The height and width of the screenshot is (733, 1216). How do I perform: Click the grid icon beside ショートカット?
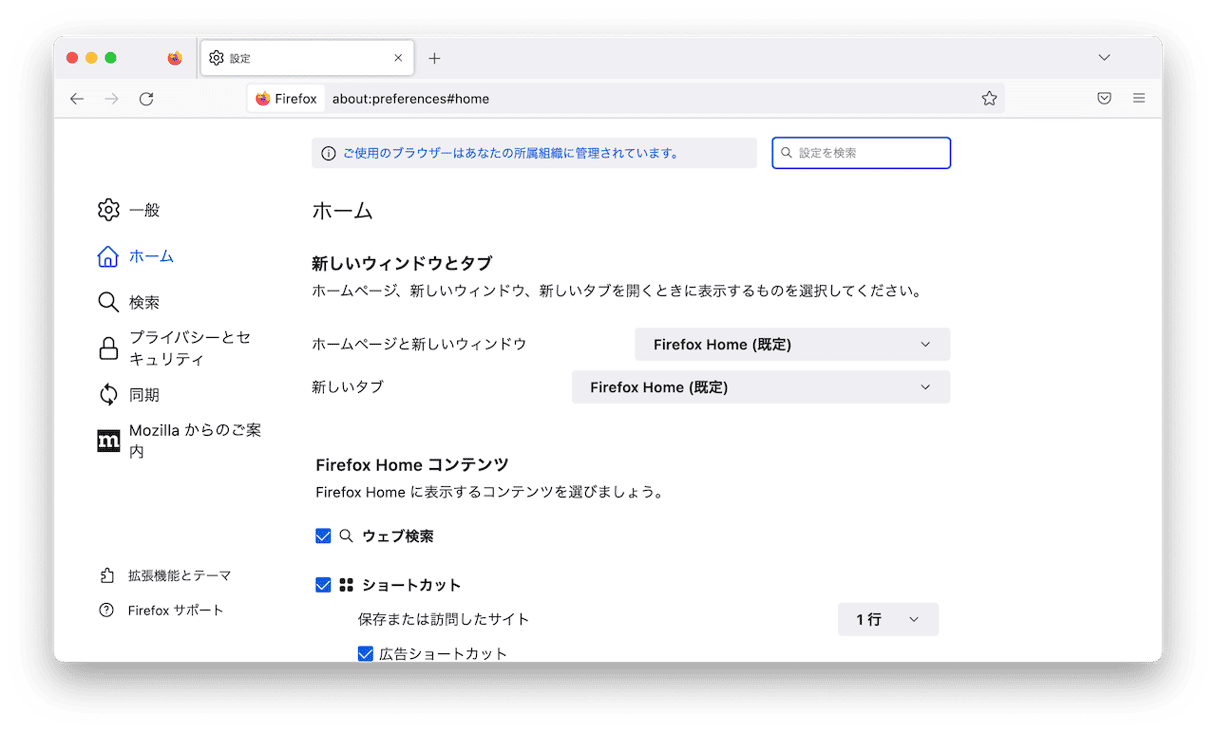346,585
